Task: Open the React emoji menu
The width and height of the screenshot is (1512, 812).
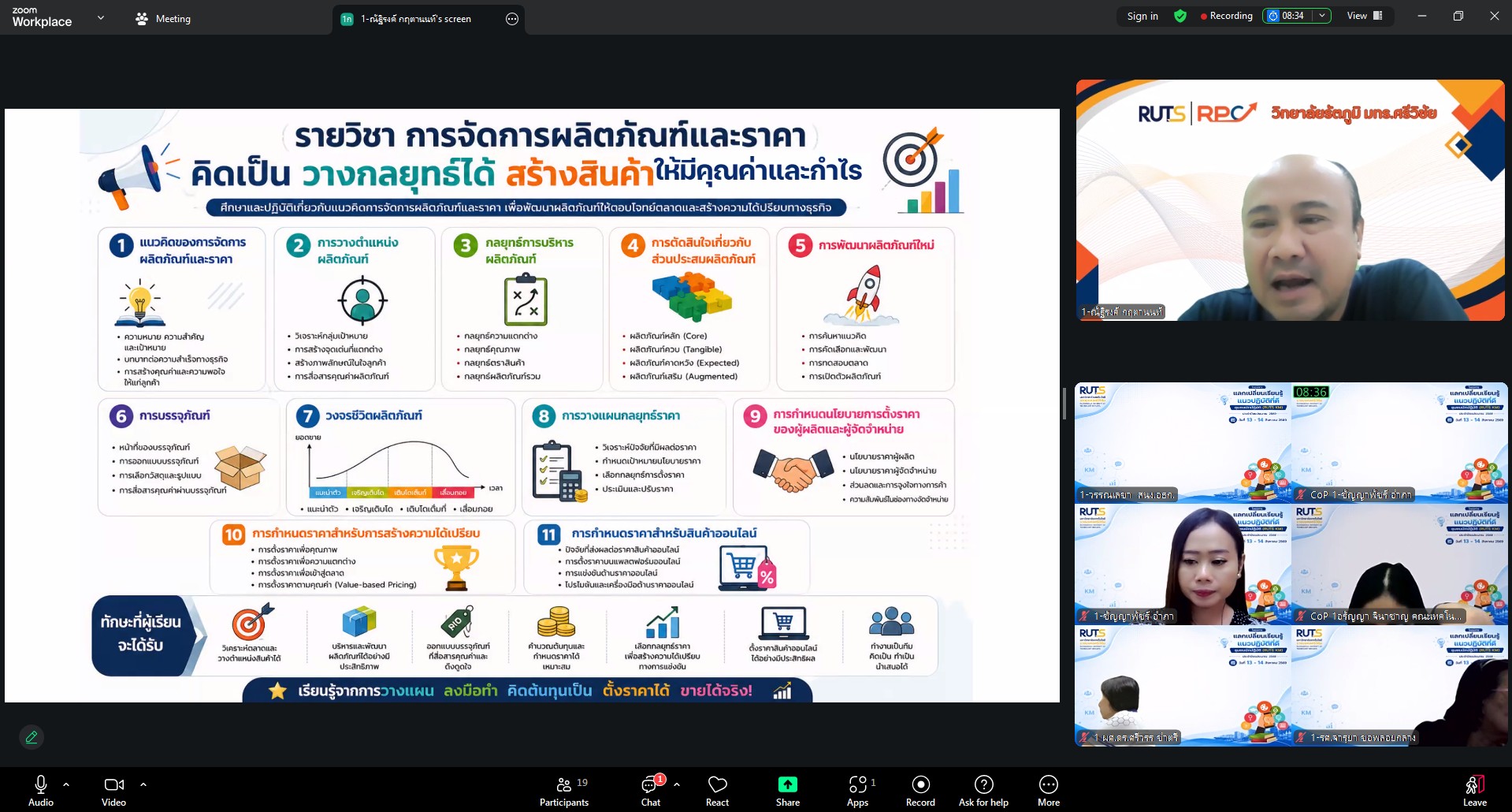Action: 717,791
